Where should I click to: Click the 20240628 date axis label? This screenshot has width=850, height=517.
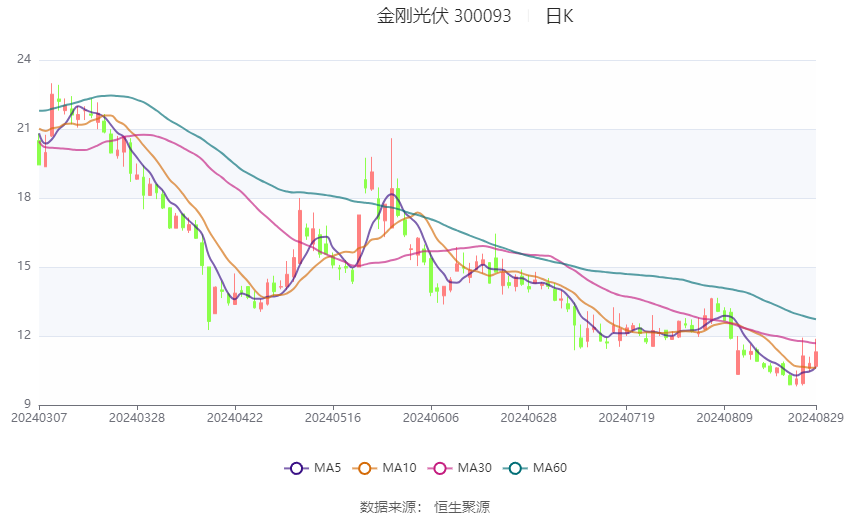(529, 418)
